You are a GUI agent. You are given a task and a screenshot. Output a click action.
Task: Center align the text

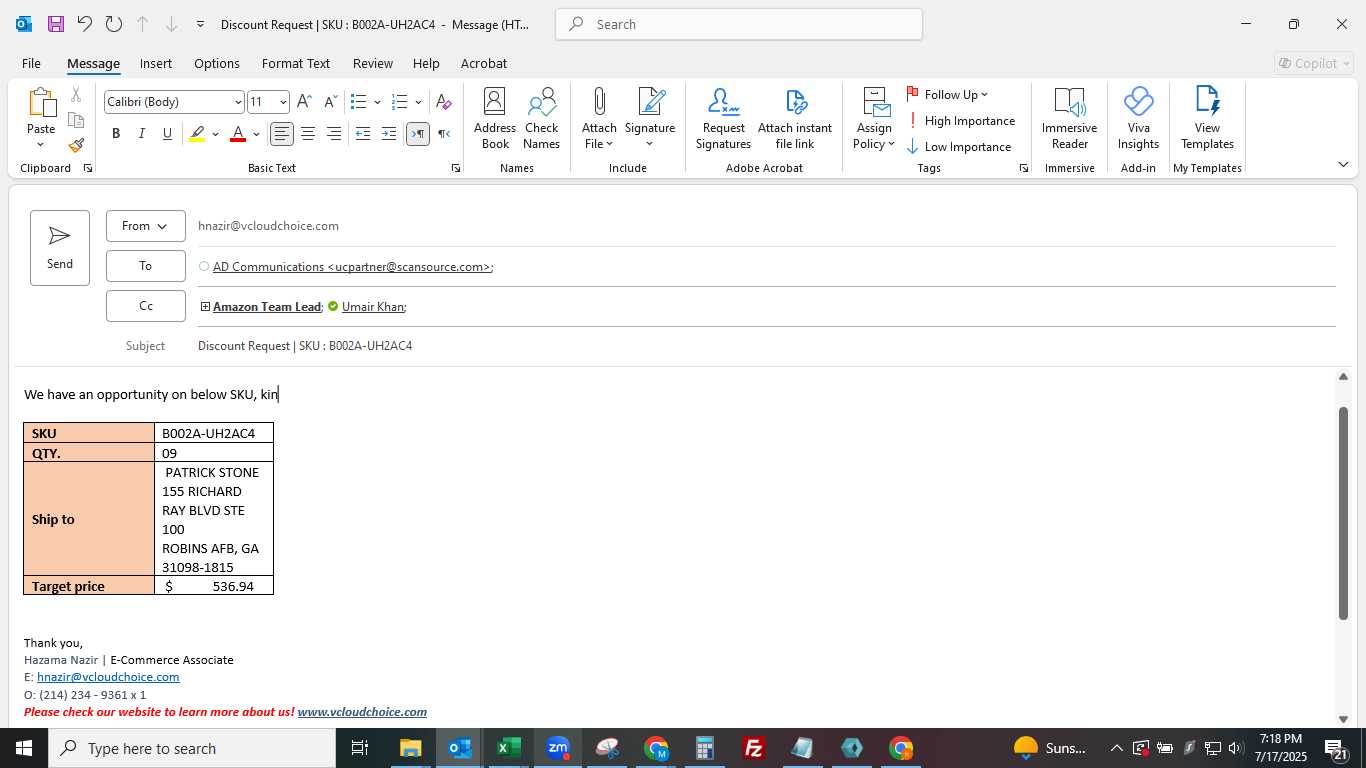click(x=308, y=134)
